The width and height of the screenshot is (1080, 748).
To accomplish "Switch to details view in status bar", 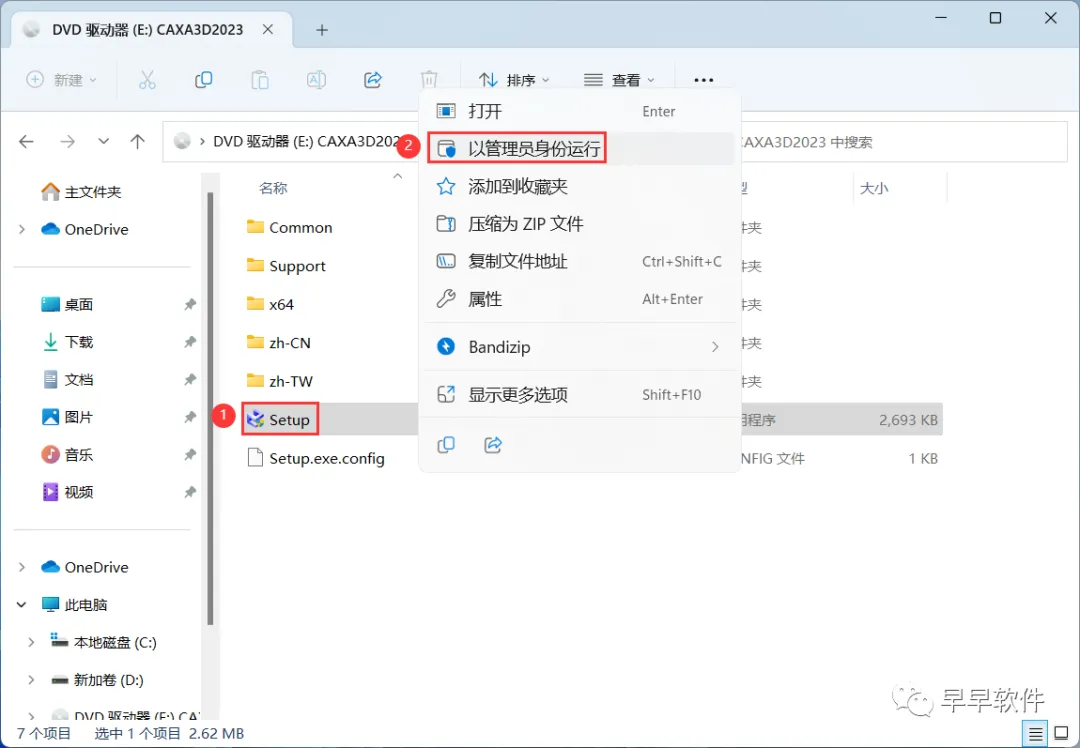I will [x=1035, y=734].
